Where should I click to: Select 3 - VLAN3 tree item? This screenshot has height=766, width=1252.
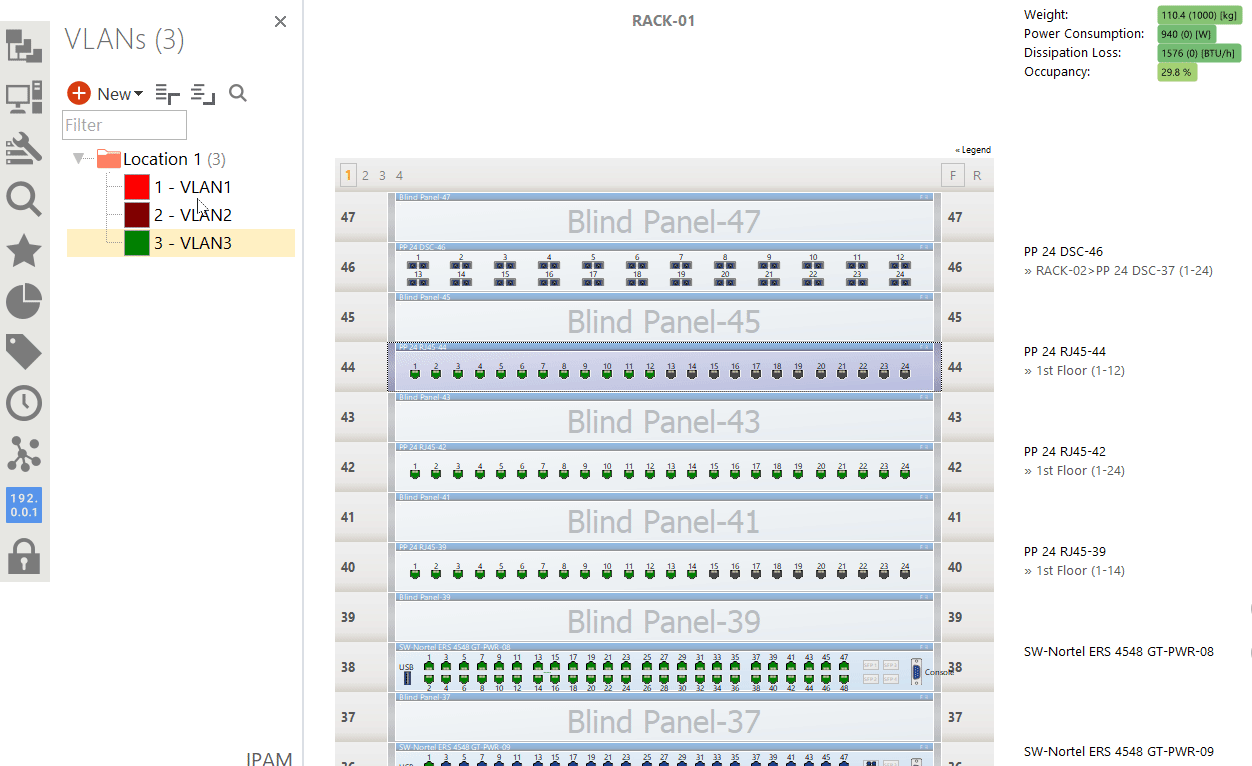(192, 243)
